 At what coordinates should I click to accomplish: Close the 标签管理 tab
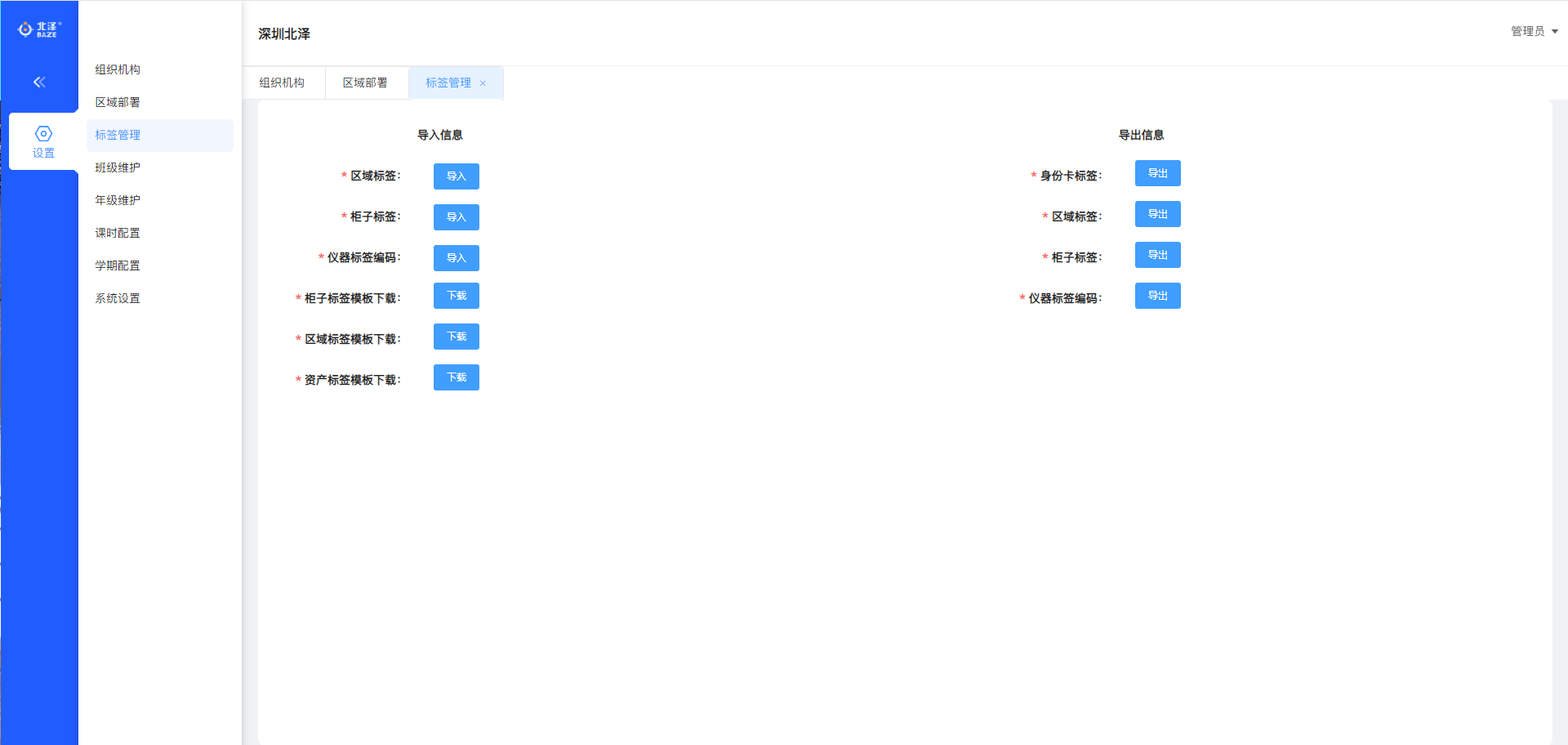pos(483,83)
